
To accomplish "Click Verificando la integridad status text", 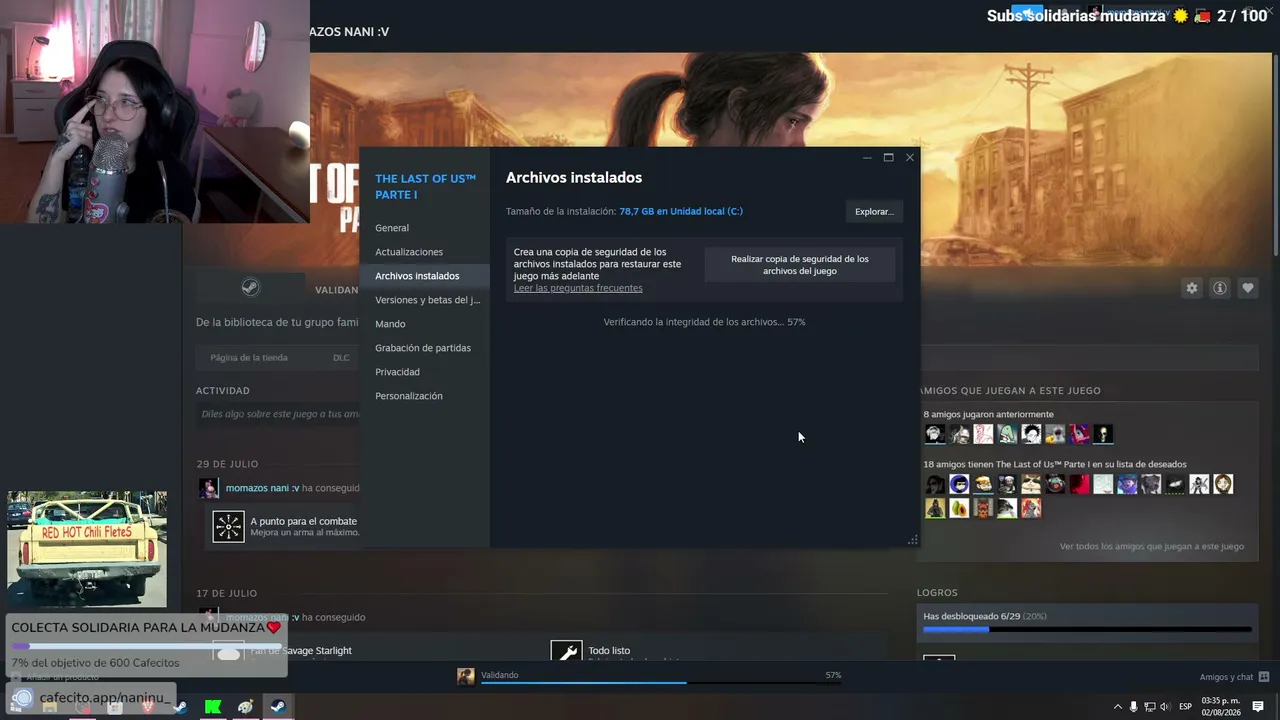I will point(704,322).
